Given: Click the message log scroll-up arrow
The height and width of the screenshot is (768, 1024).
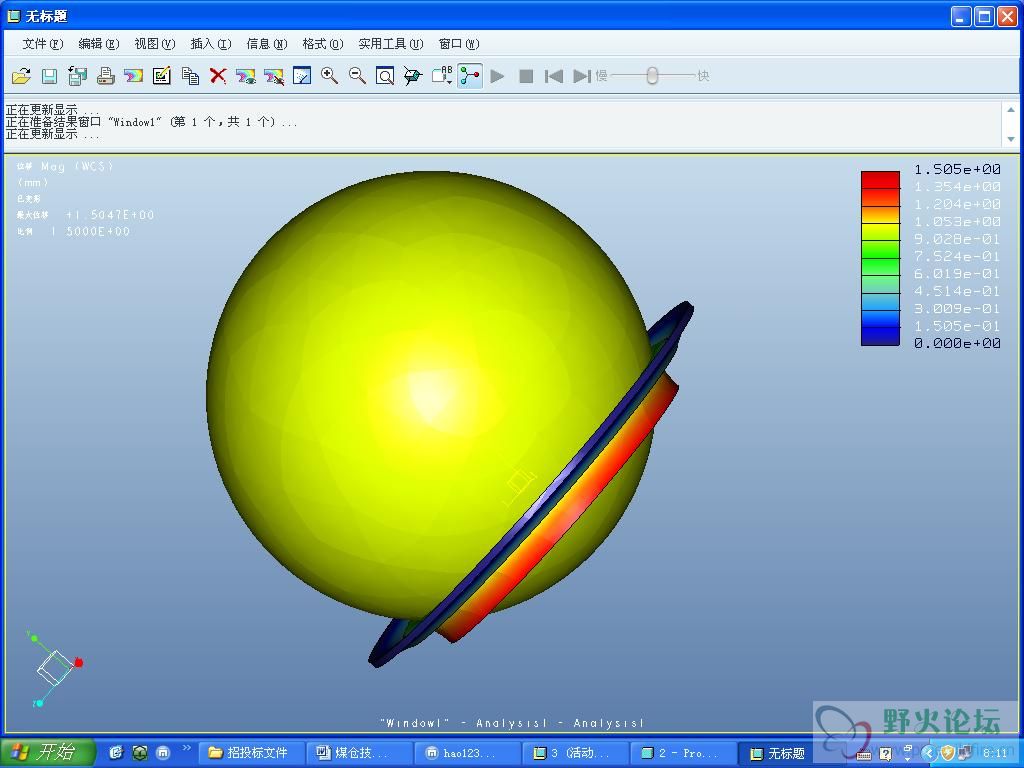Looking at the screenshot, I should point(1011,110).
